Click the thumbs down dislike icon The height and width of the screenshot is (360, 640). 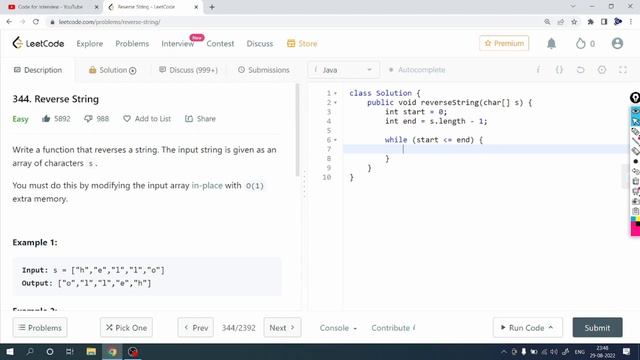88,119
